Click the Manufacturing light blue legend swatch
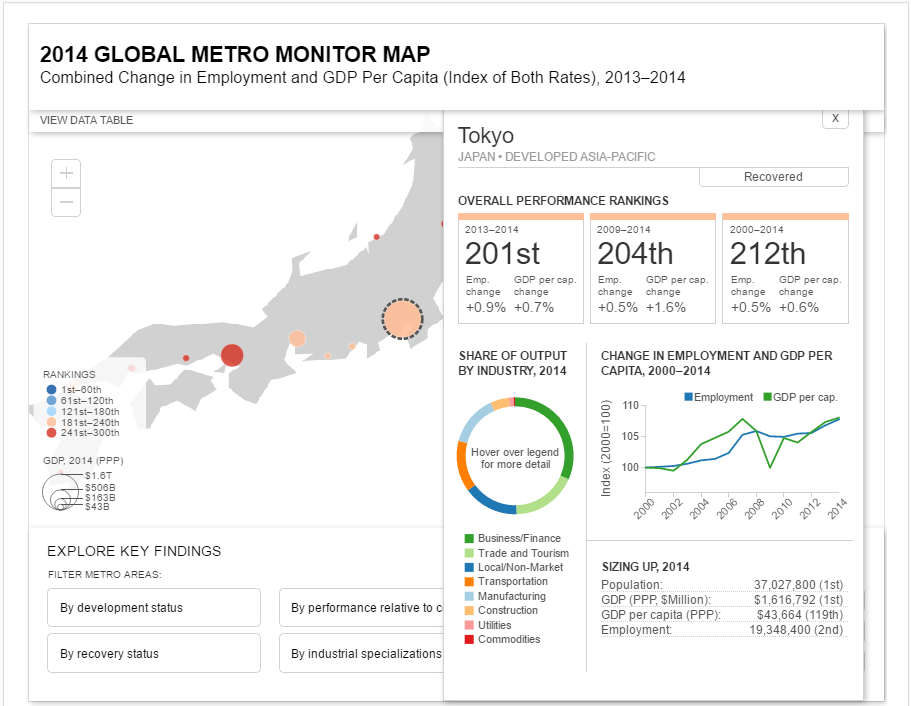 pos(469,596)
